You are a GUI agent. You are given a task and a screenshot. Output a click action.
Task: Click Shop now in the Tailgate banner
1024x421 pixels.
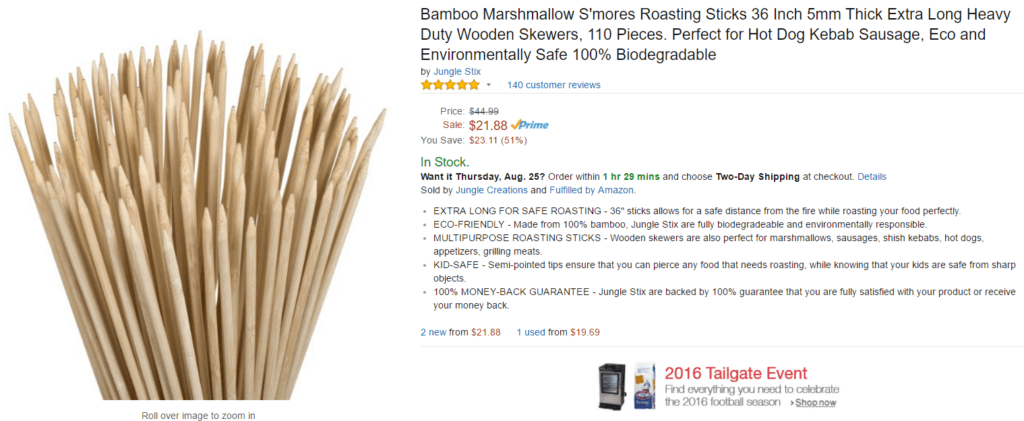(x=817, y=403)
